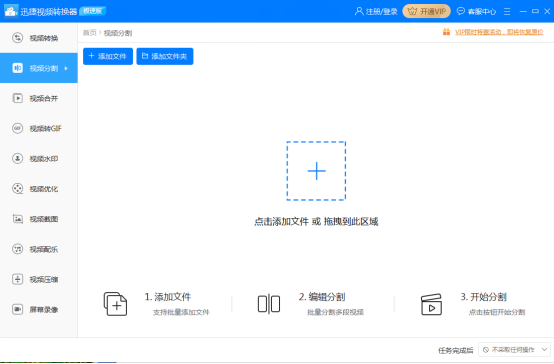
Task: Click the user profile icon in title bar
Action: [x=359, y=11]
